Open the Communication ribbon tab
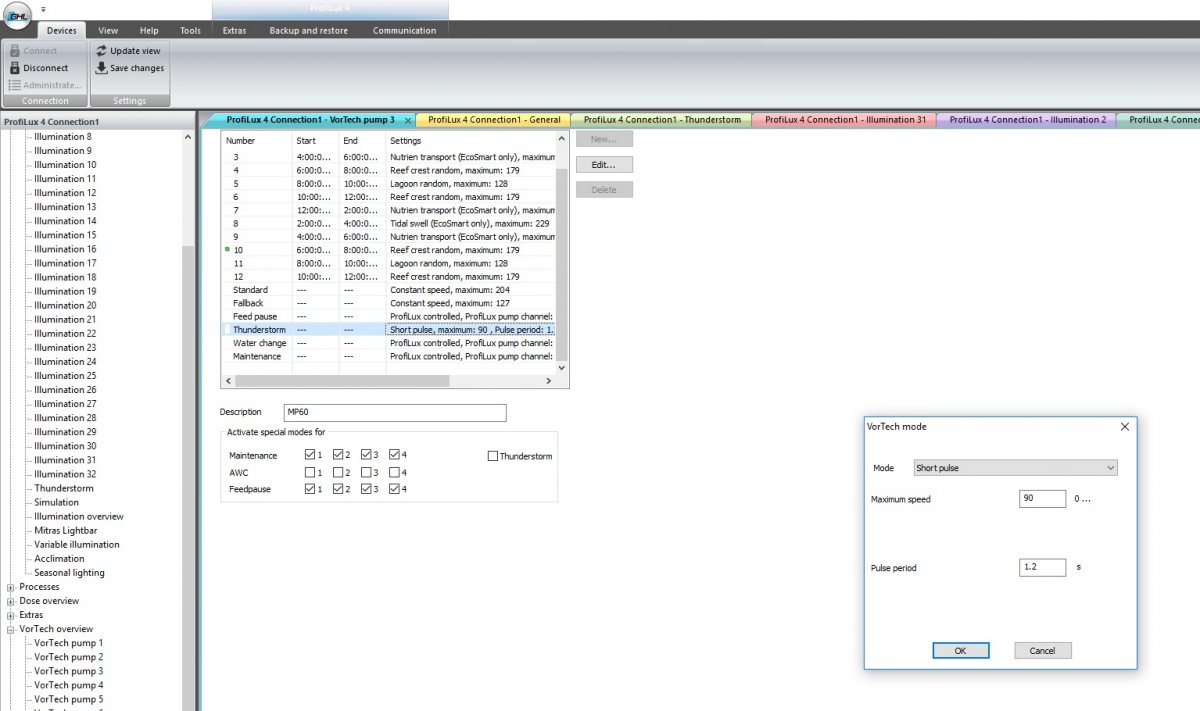 coord(404,31)
